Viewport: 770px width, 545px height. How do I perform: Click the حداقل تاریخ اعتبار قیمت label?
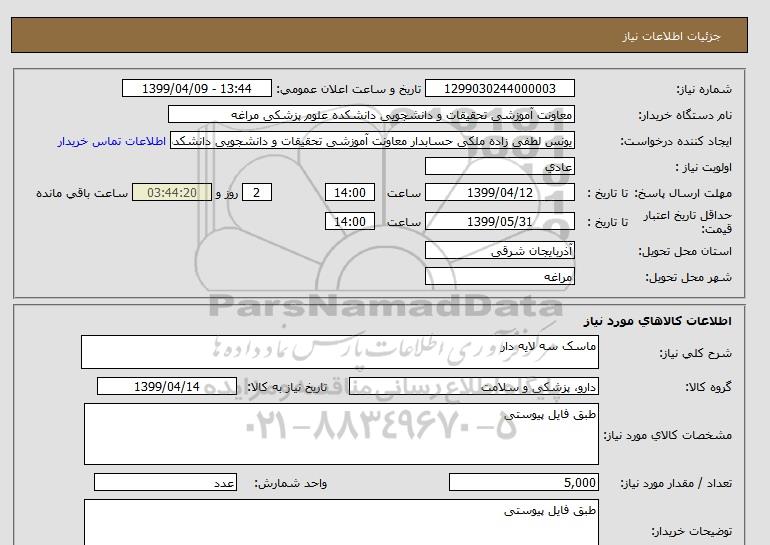pyautogui.click(x=688, y=222)
